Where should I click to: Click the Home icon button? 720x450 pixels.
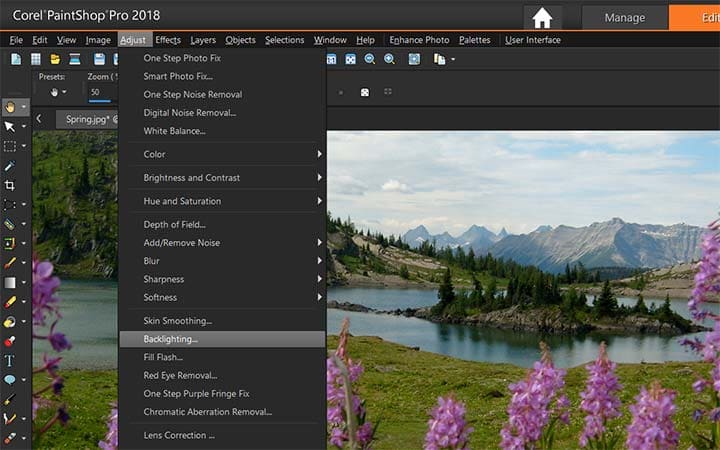[542, 18]
